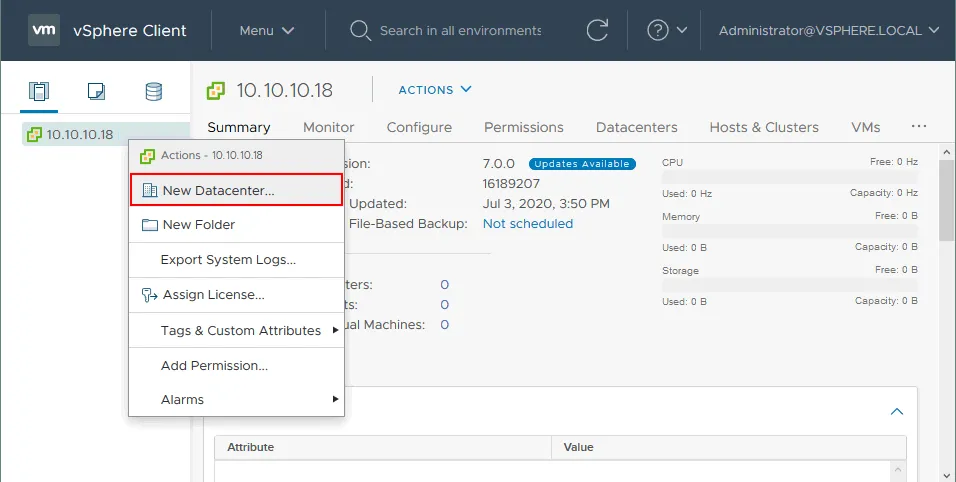This screenshot has height=482, width=956.
Task: Click the VMware vm logo
Action: point(44,30)
